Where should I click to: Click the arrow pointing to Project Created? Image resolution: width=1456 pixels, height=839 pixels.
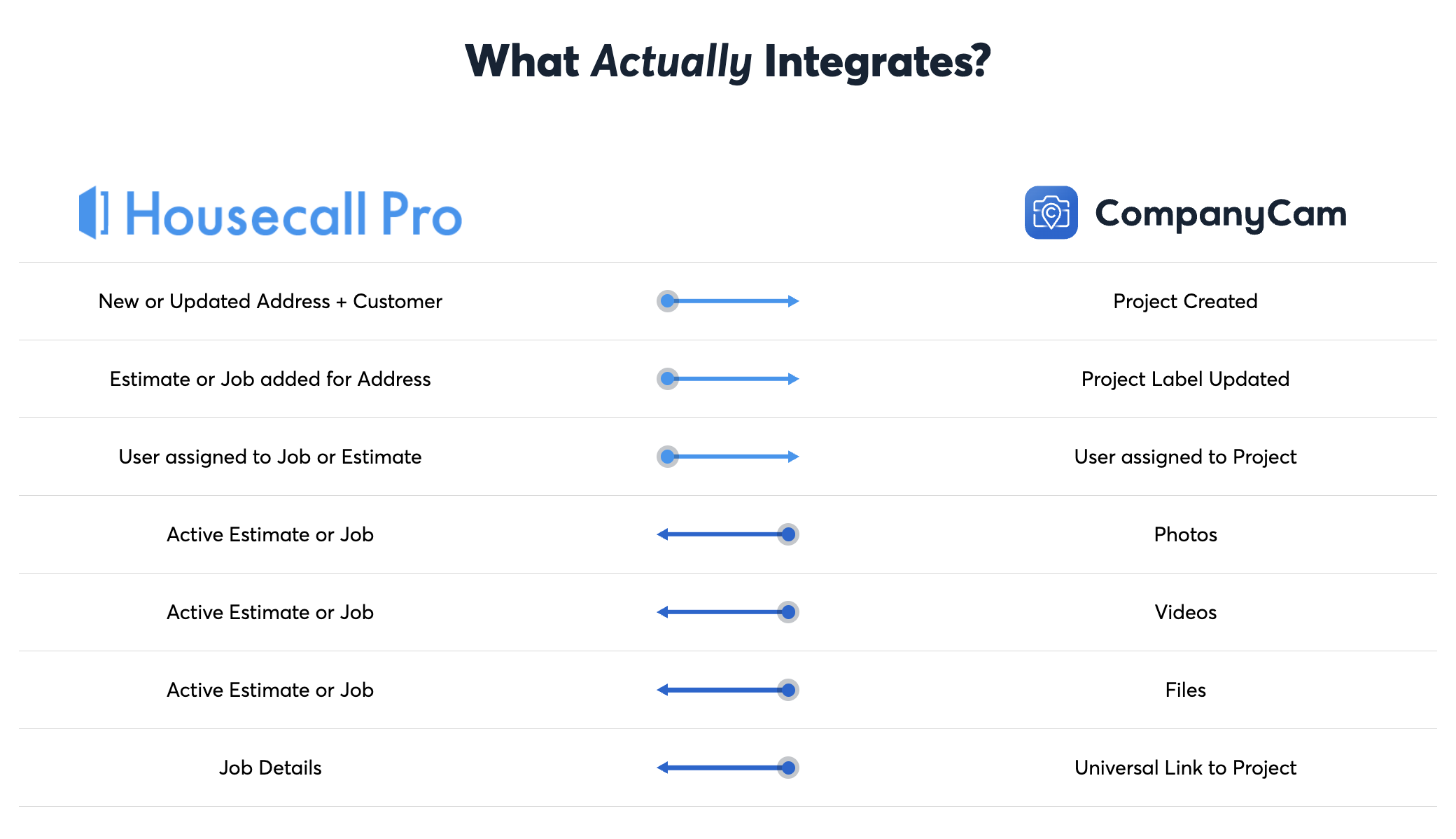[x=728, y=301]
